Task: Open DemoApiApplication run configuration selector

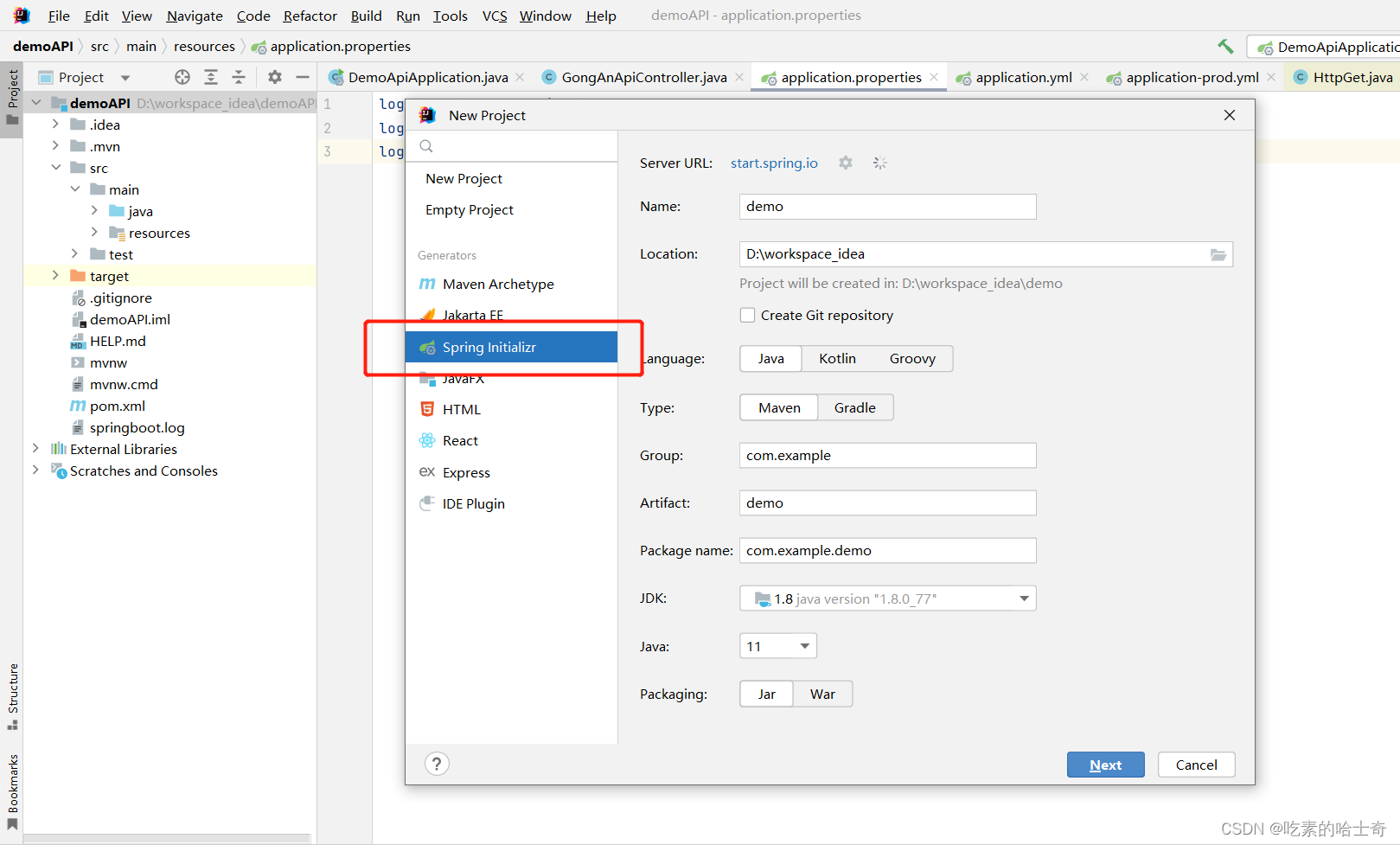Action: click(x=1323, y=47)
